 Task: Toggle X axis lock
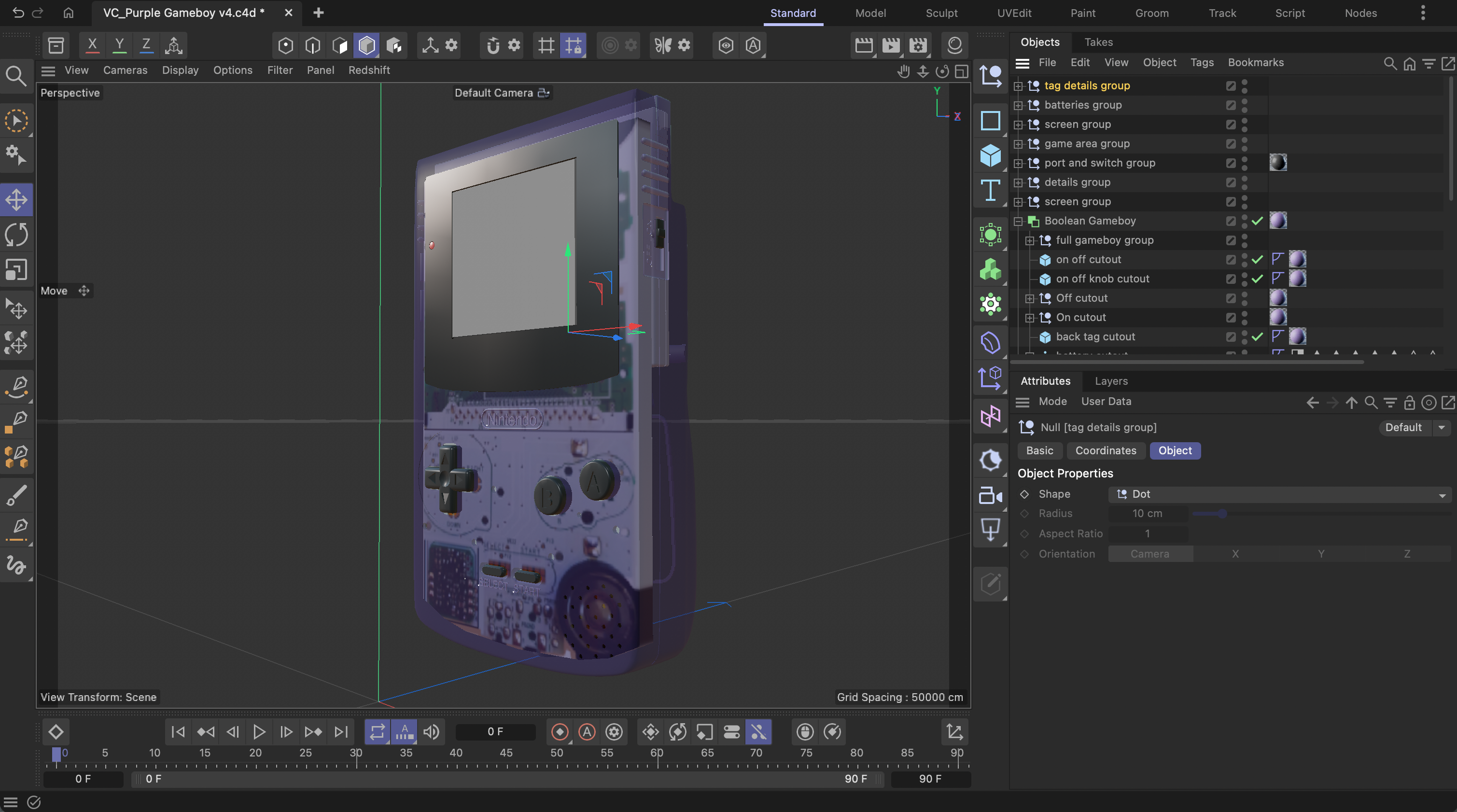92,45
